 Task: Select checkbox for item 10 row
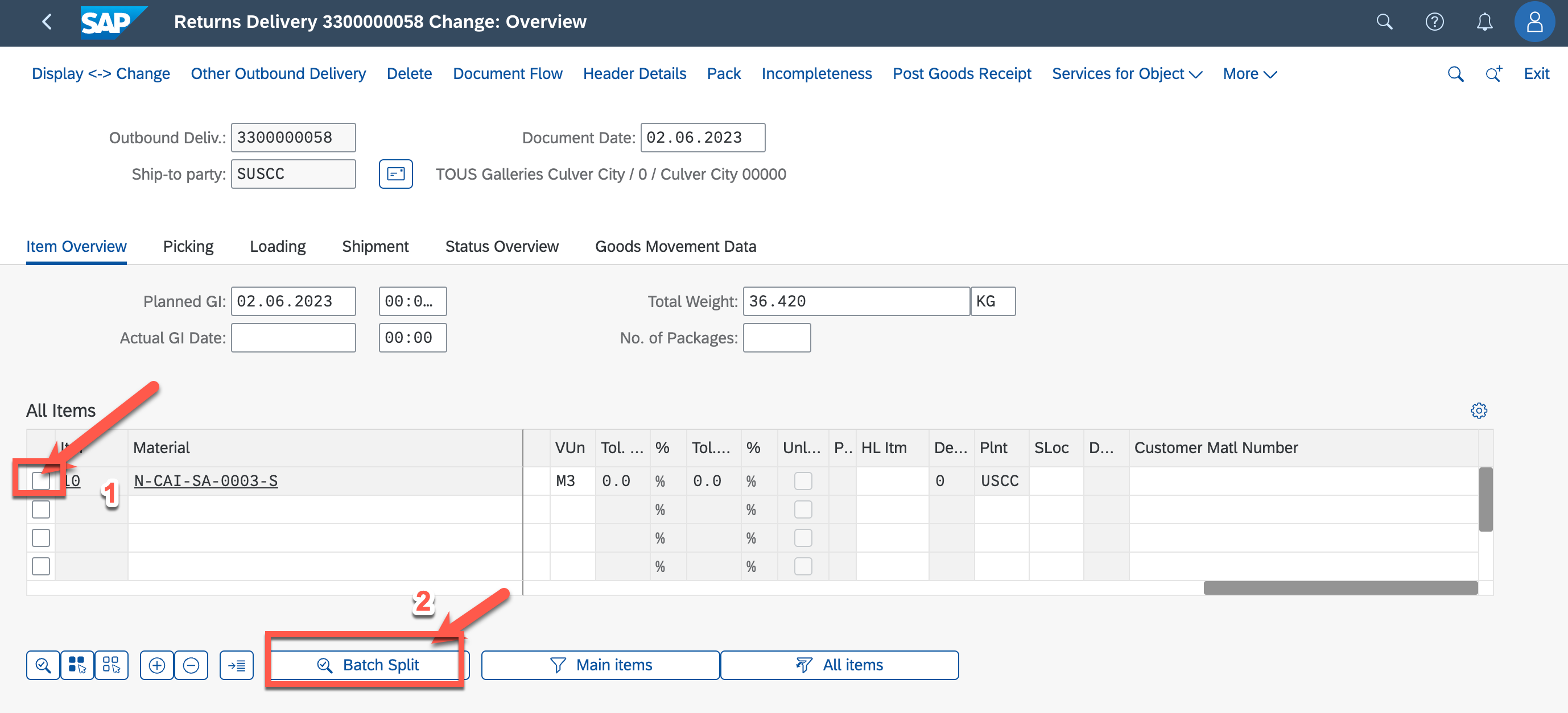(41, 480)
